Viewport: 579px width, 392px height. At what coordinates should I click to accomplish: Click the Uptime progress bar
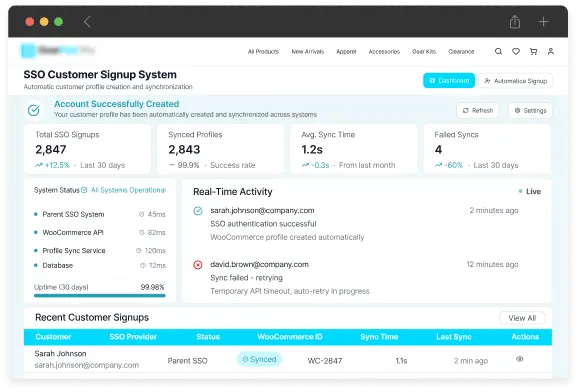pyautogui.click(x=100, y=295)
